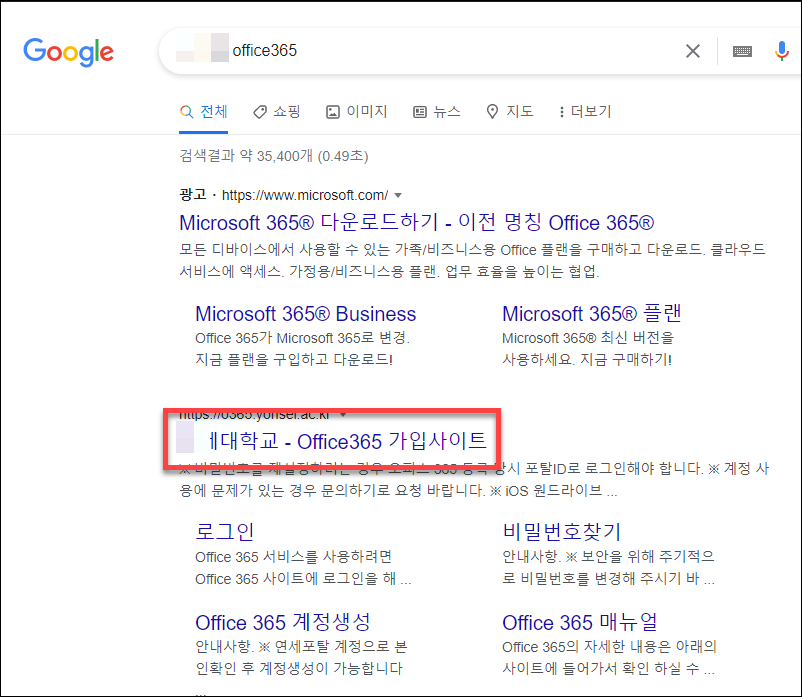Click the tag icon beside 쇼핑
This screenshot has height=697, width=802.
(260, 111)
